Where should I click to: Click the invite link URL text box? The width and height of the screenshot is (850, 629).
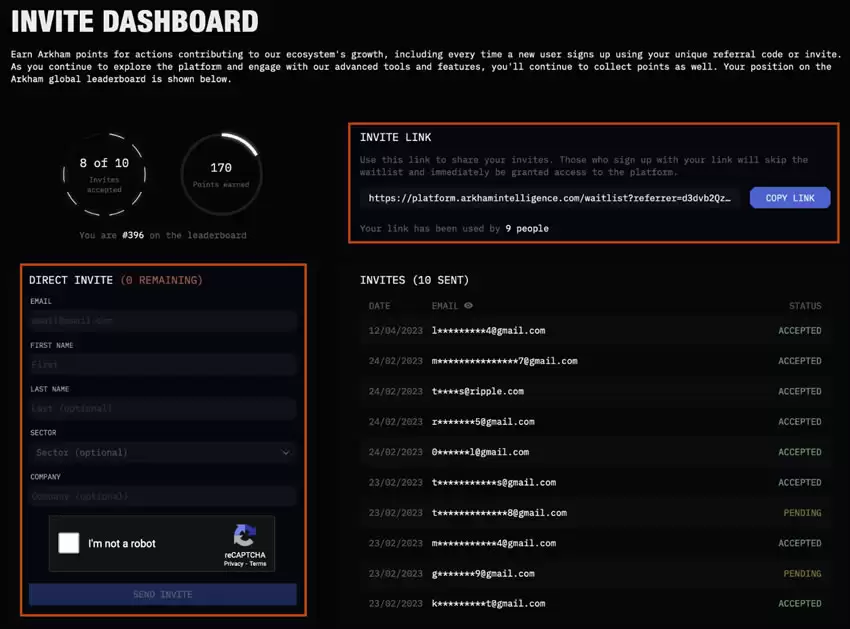551,198
